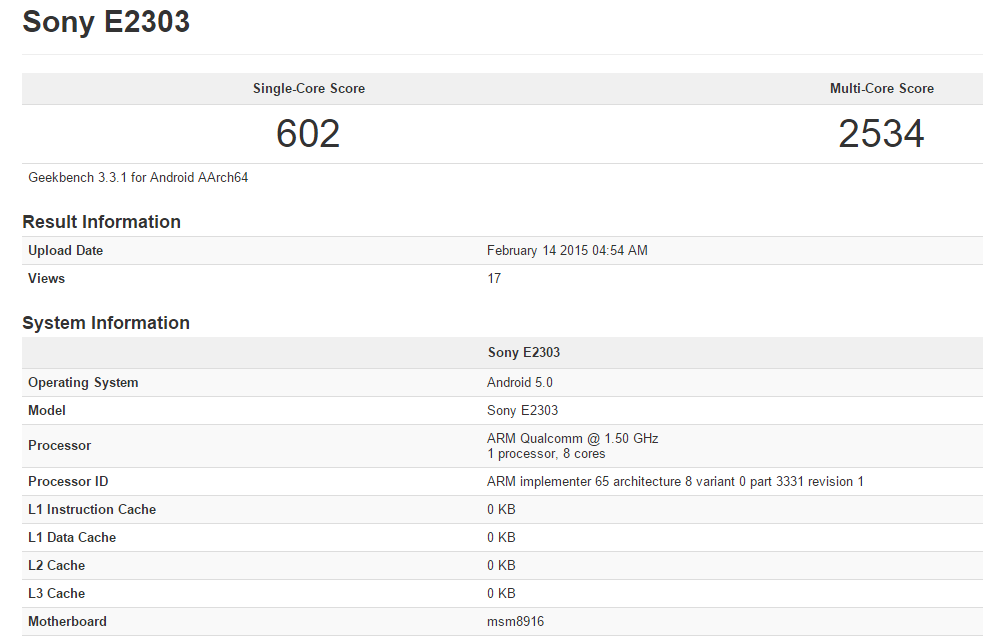Click the Multi-Core Score header
Screen dimensions: 983x640
[x=881, y=89]
